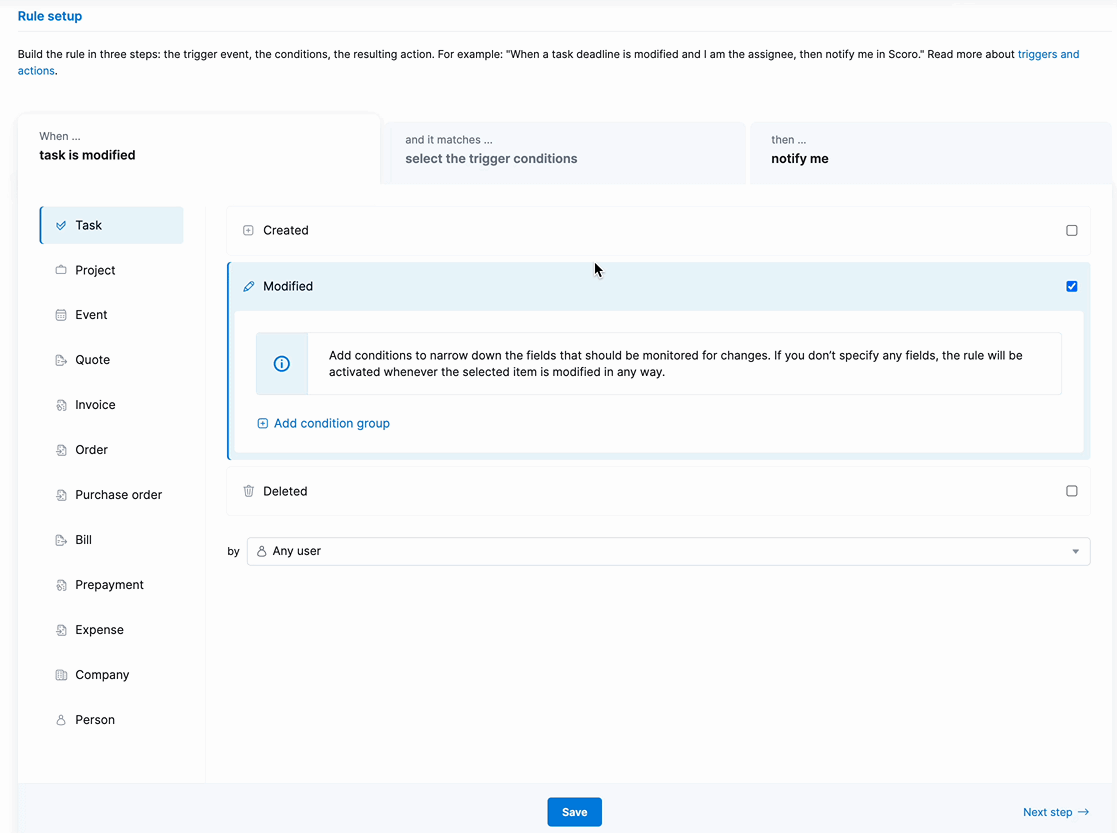Viewport: 1117px width, 833px height.
Task: Click the Task checkmark icon in sidebar
Action: coord(61,225)
